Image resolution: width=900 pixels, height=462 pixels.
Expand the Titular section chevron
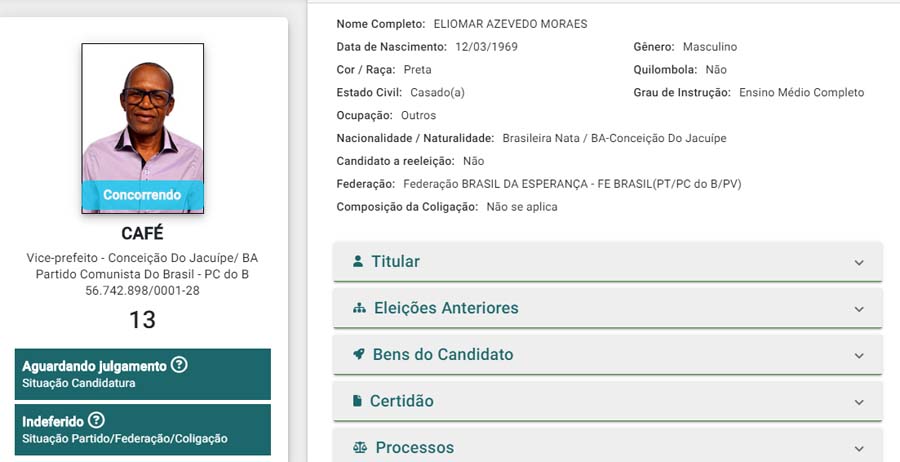(859, 262)
